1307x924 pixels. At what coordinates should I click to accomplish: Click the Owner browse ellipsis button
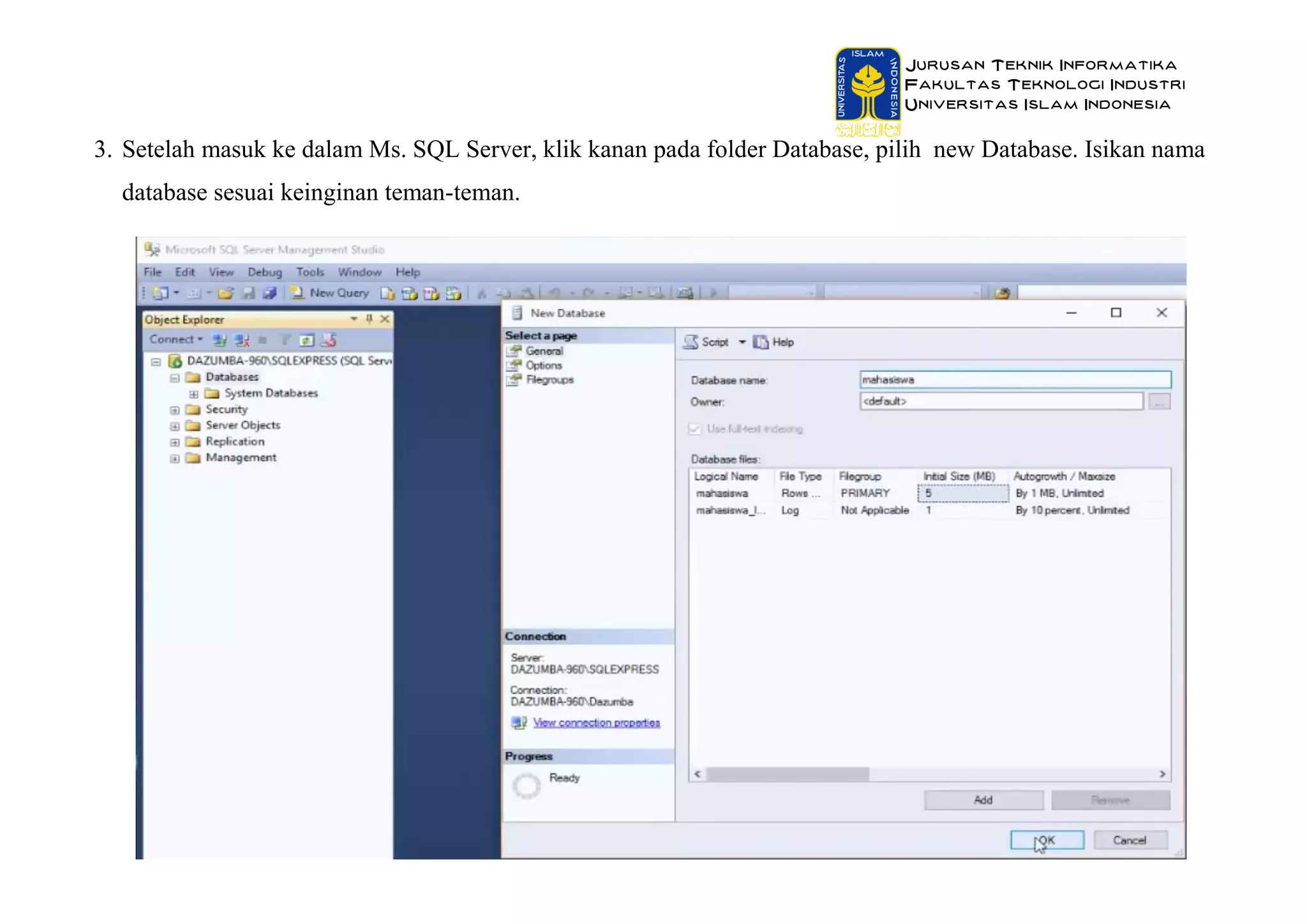1159,401
